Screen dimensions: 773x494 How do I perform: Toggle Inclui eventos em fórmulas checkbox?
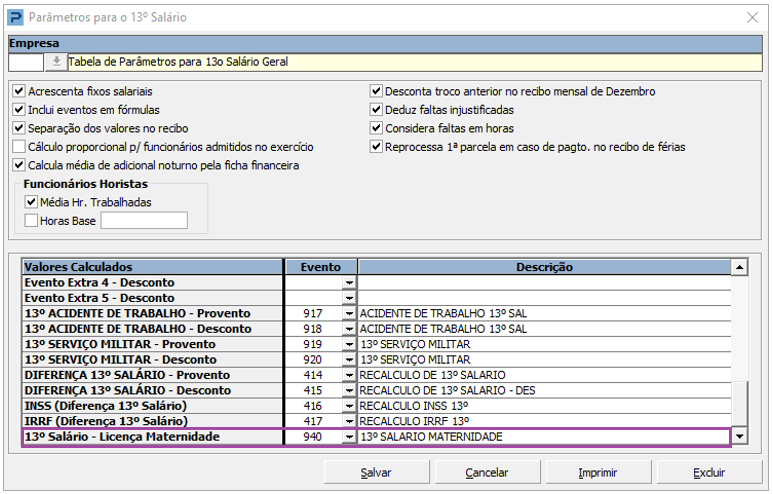point(19,109)
